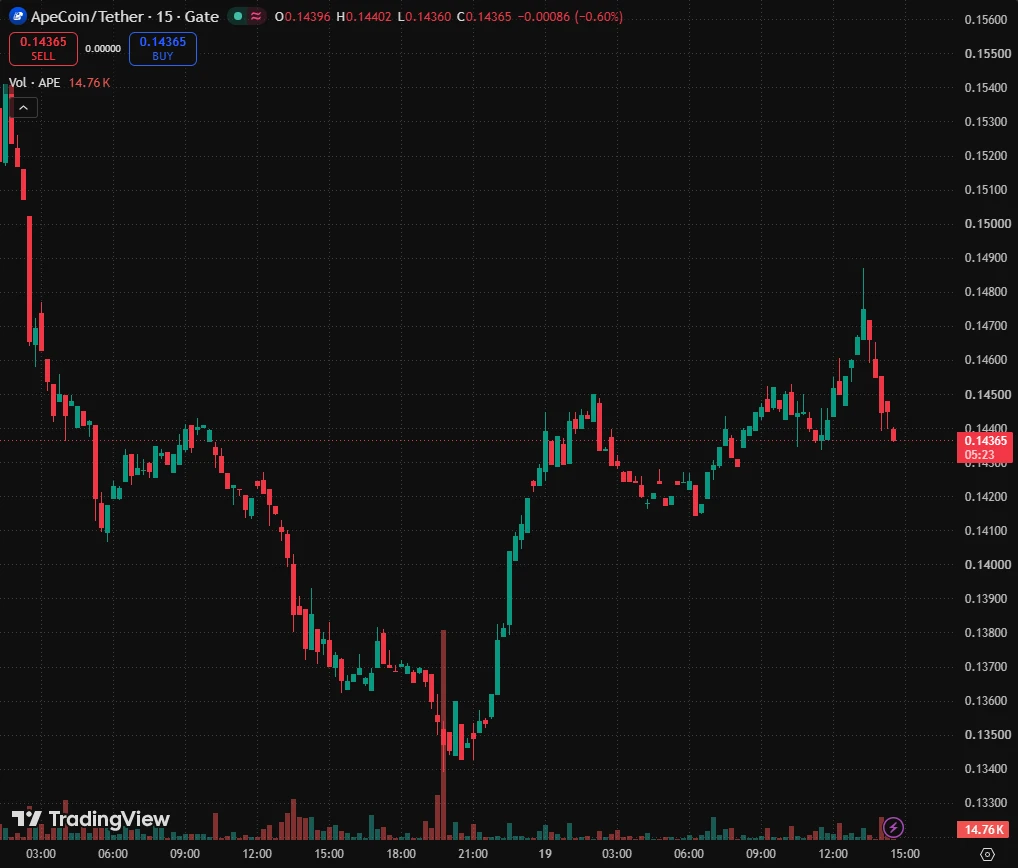1018x868 pixels.
Task: Click the low price L0.14360 value
Action: pyautogui.click(x=424, y=16)
